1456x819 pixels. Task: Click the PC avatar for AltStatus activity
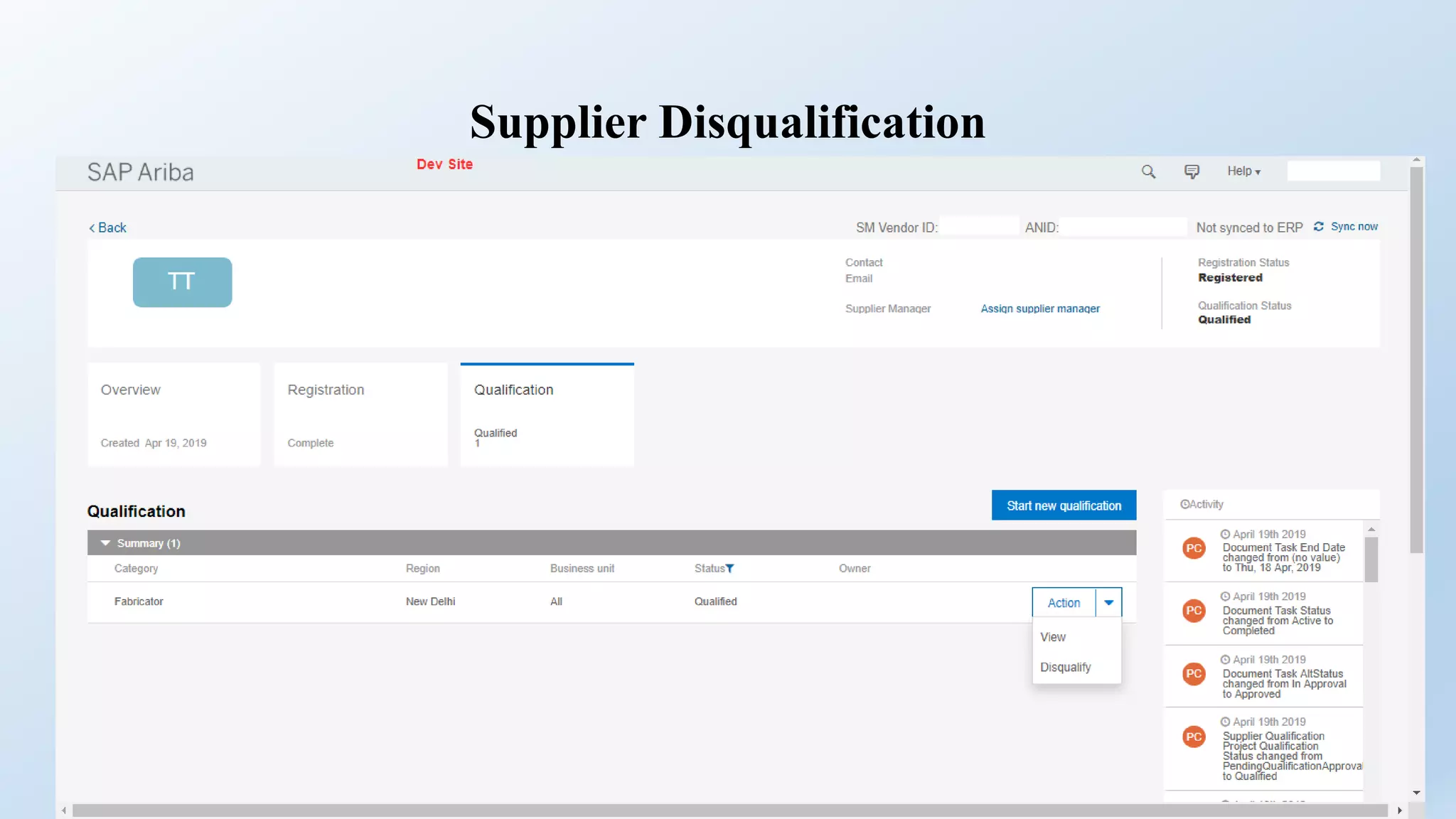pyautogui.click(x=1194, y=673)
